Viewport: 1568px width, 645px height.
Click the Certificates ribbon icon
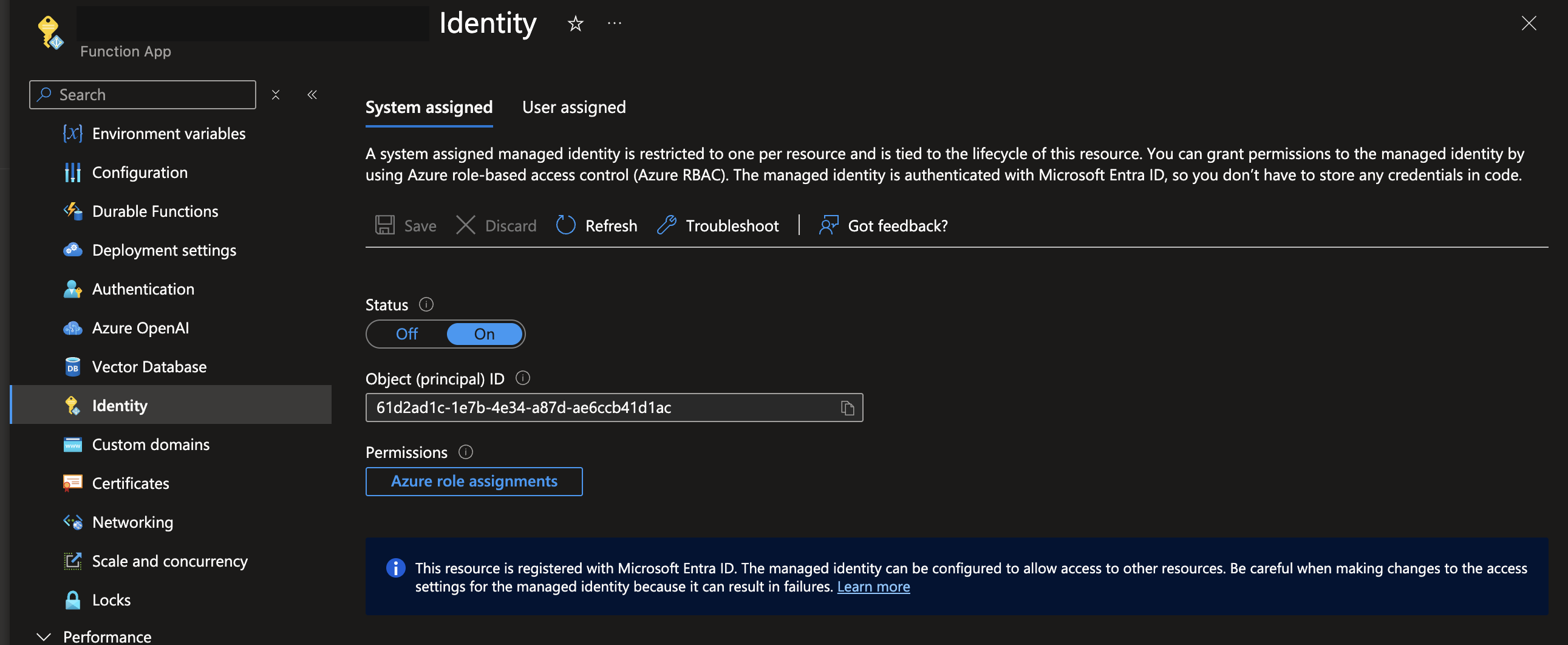coord(72,483)
